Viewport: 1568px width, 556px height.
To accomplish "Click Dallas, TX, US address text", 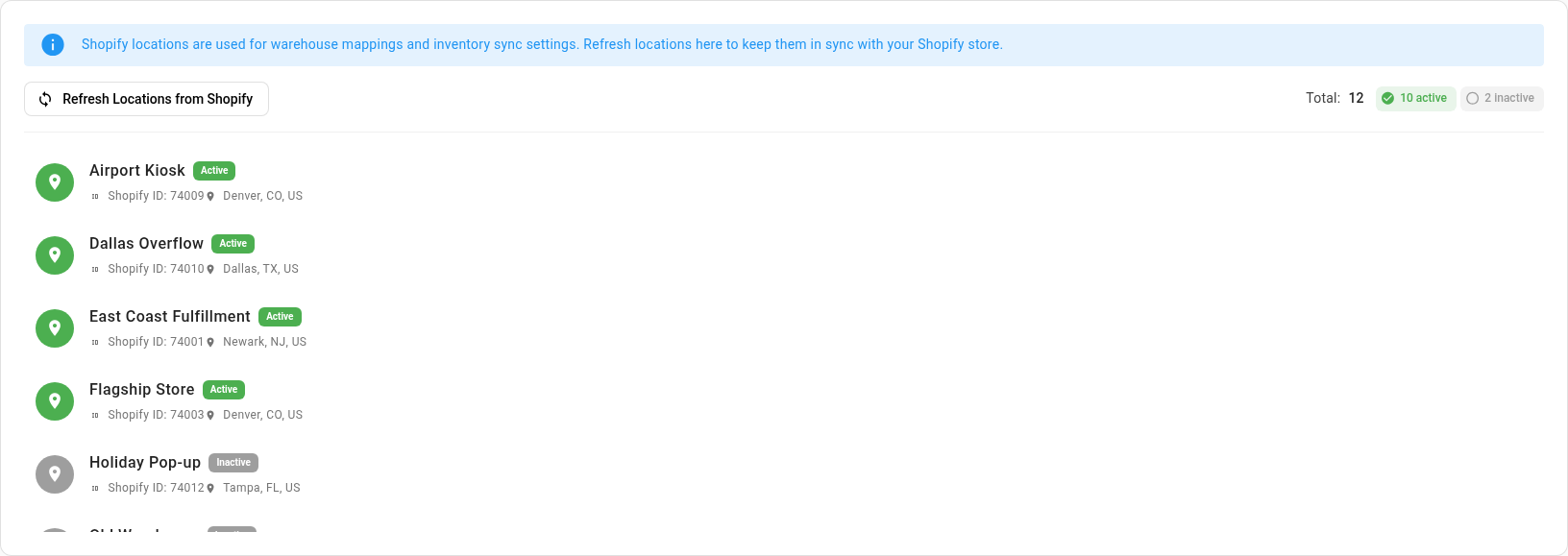I will point(260,269).
